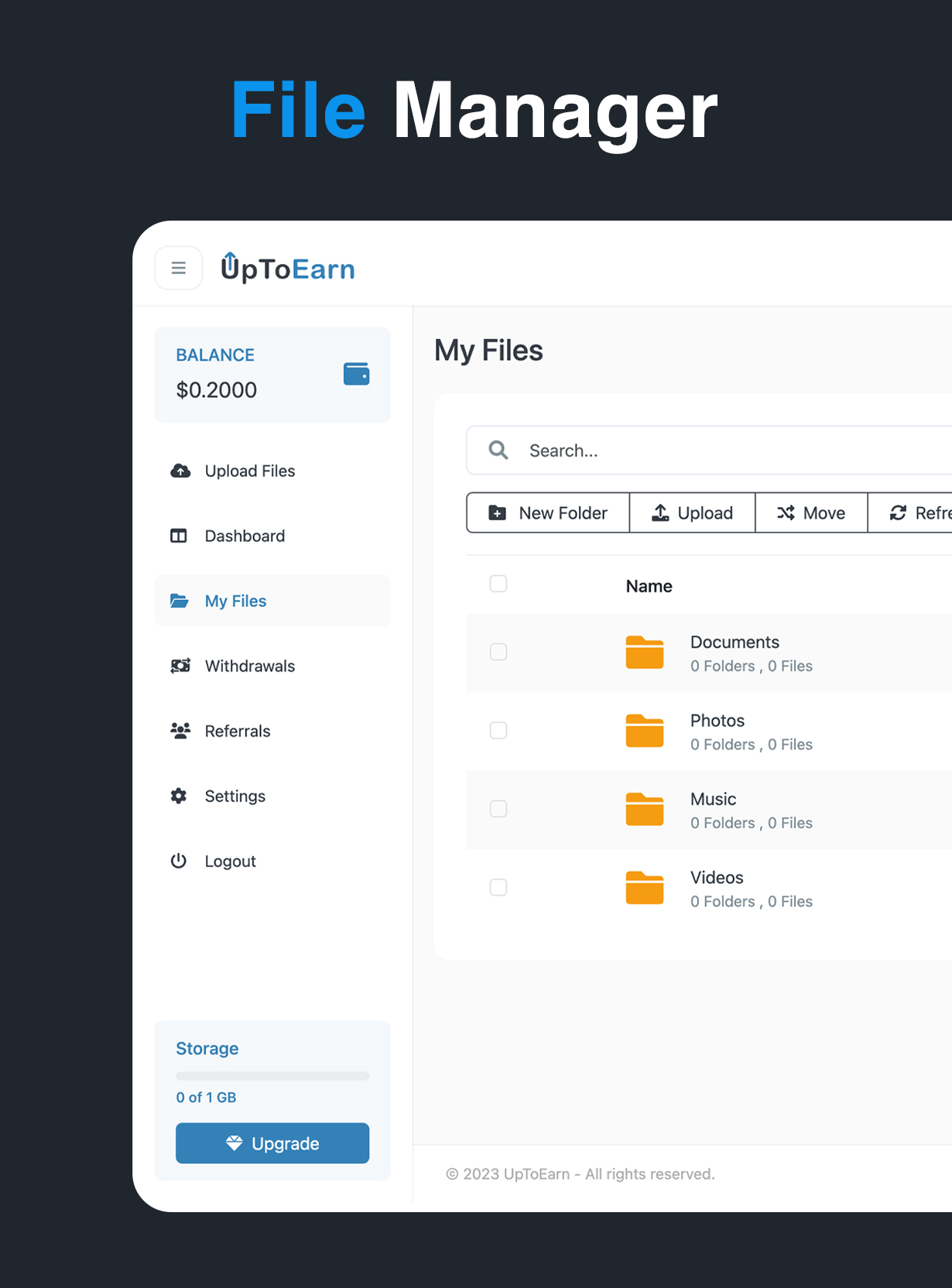This screenshot has width=952, height=1288.
Task: Click the shuffle arrows icon on Move
Action: coord(786,512)
